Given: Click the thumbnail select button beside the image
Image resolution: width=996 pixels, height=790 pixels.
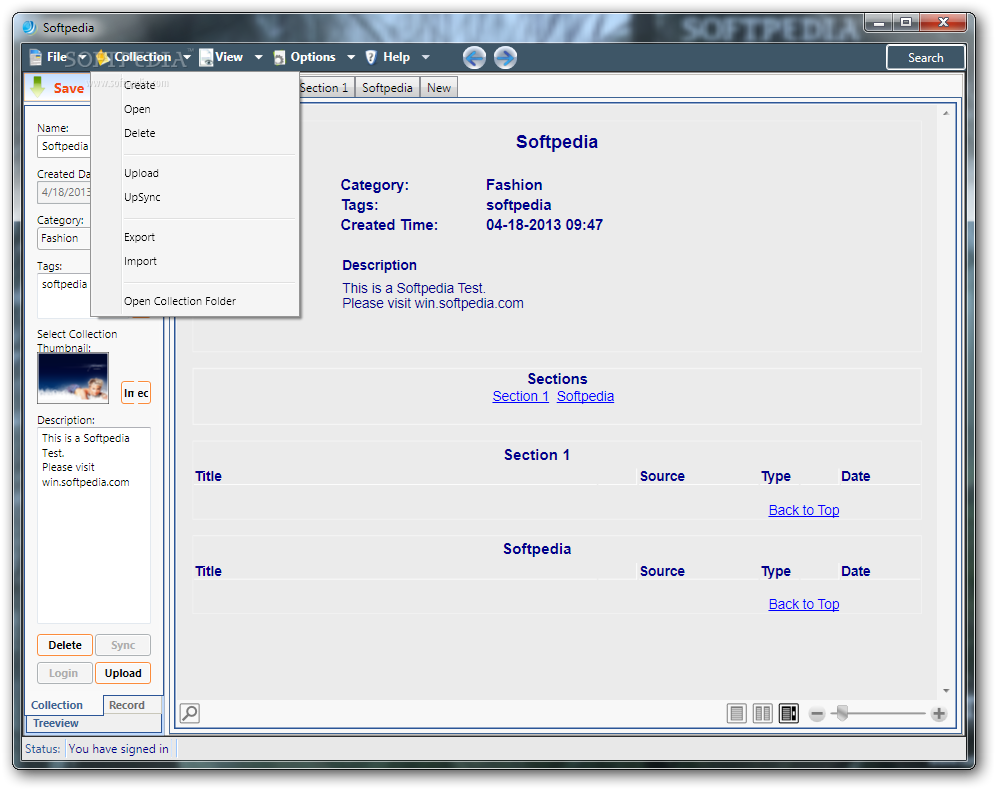Looking at the screenshot, I should tap(136, 393).
